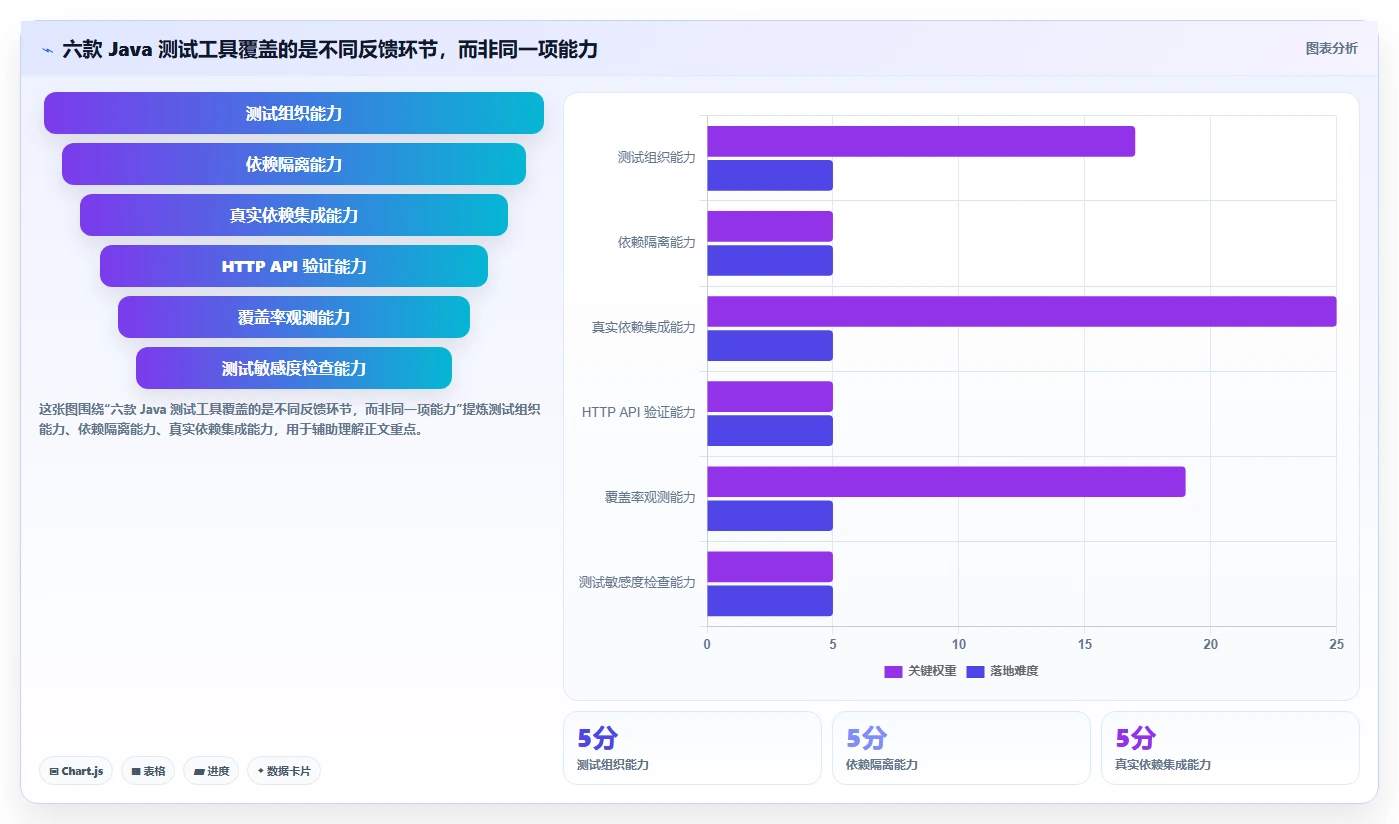Toggle the 关键权重 legend item
The width and height of the screenshot is (1399, 824).
coord(920,671)
